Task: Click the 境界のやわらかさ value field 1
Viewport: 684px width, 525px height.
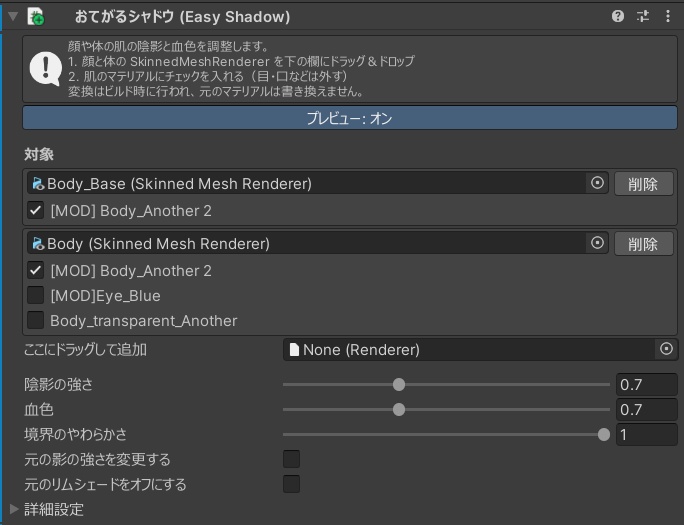Action: click(646, 434)
